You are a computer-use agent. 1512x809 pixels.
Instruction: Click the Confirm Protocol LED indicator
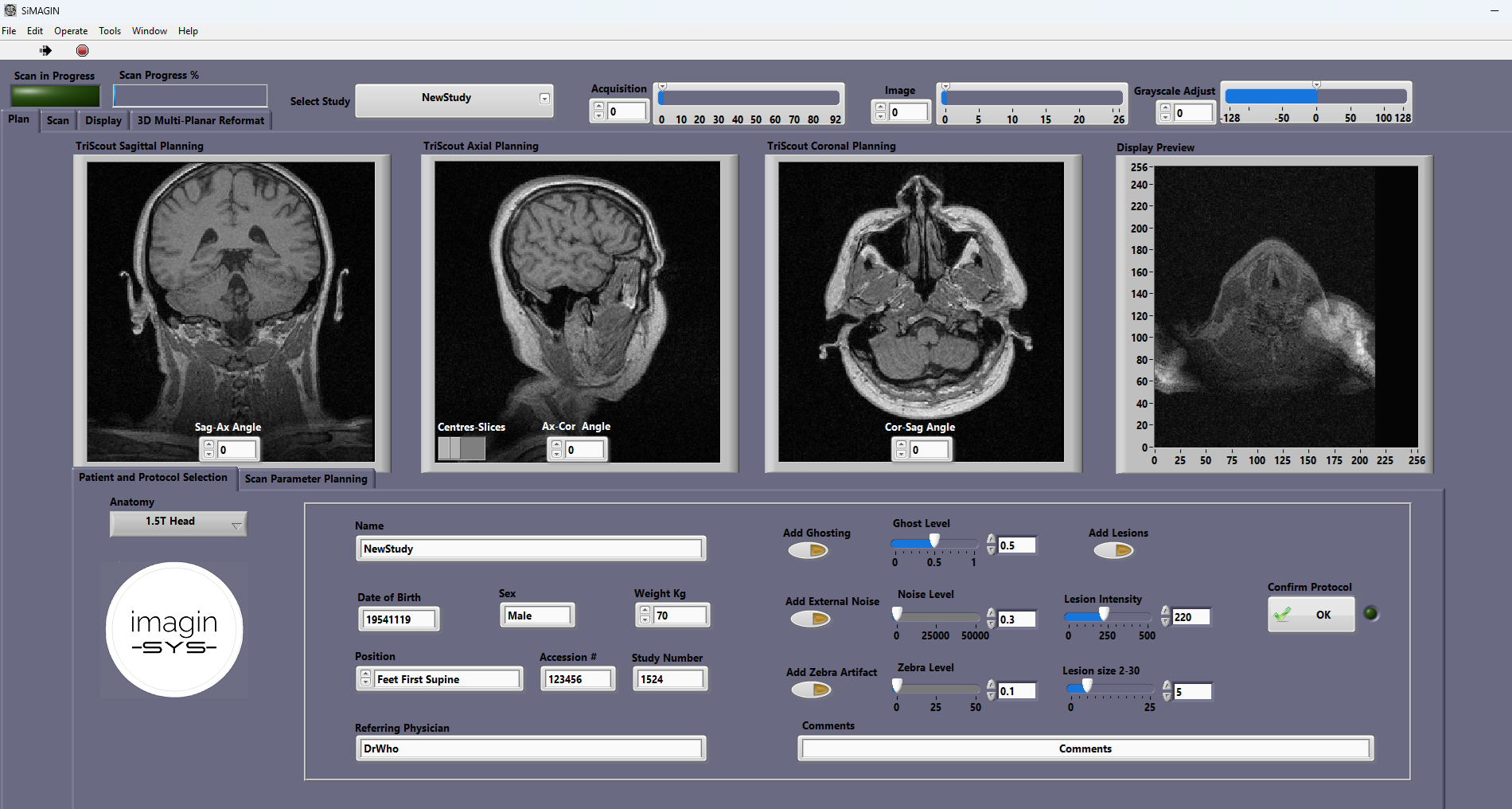[1371, 613]
